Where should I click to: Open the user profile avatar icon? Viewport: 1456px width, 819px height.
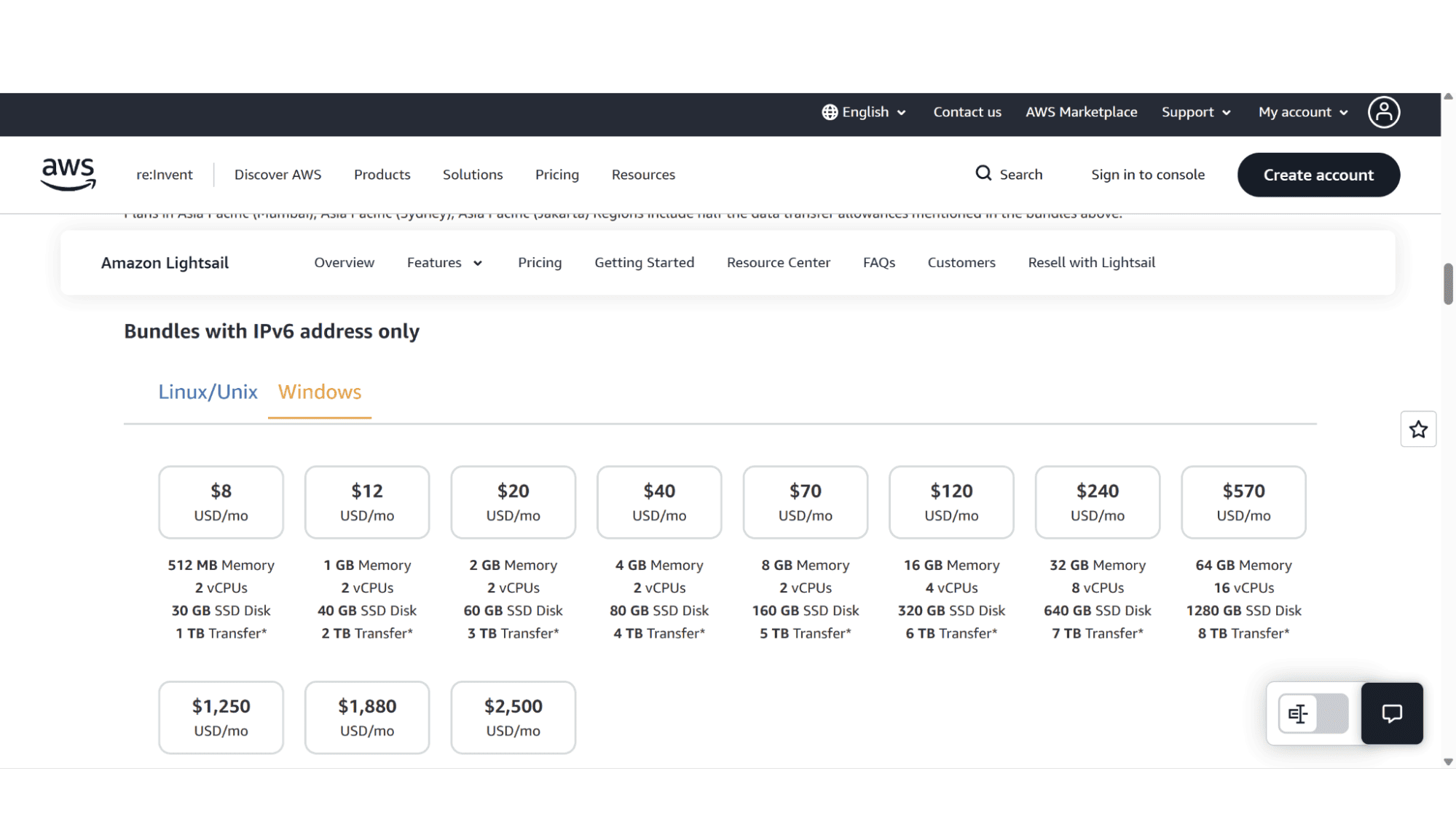[x=1383, y=112]
